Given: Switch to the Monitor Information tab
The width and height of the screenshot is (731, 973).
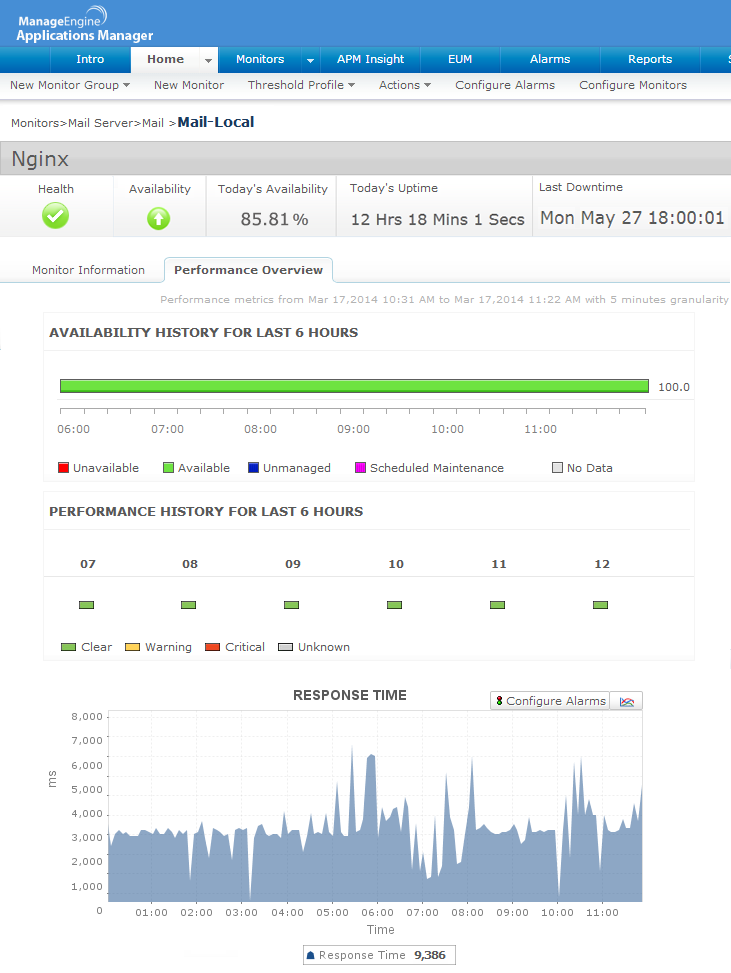Looking at the screenshot, I should click(x=88, y=270).
